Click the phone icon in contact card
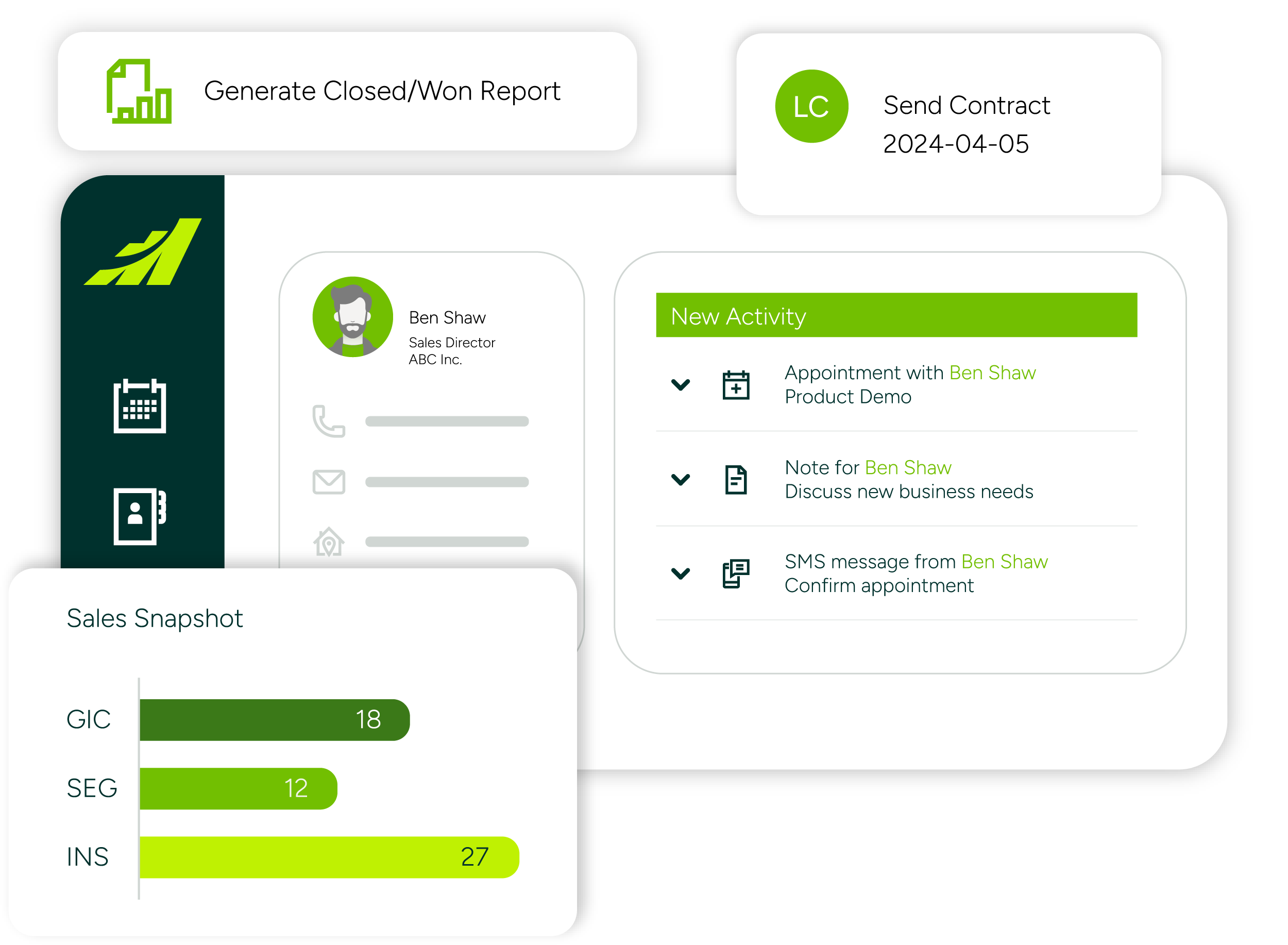1288x945 pixels. tap(328, 421)
